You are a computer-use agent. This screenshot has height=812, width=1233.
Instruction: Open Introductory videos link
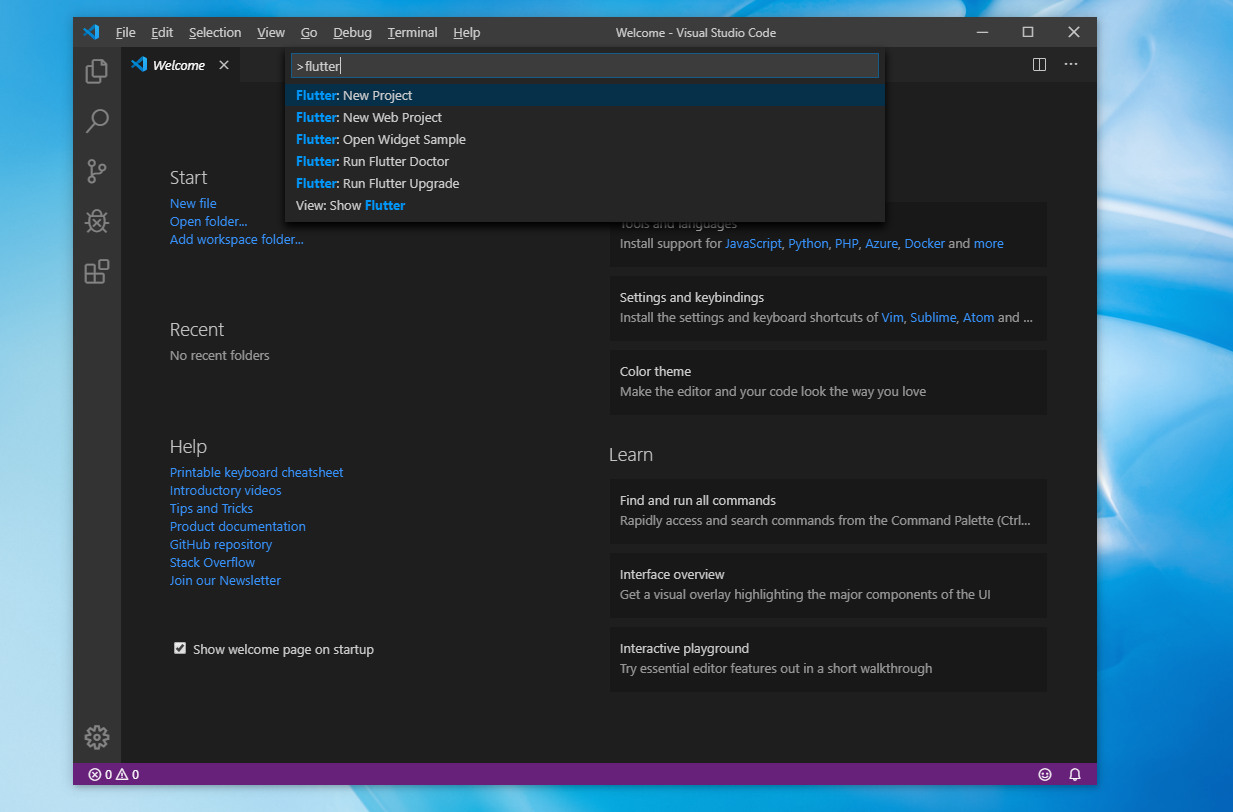[x=226, y=490]
